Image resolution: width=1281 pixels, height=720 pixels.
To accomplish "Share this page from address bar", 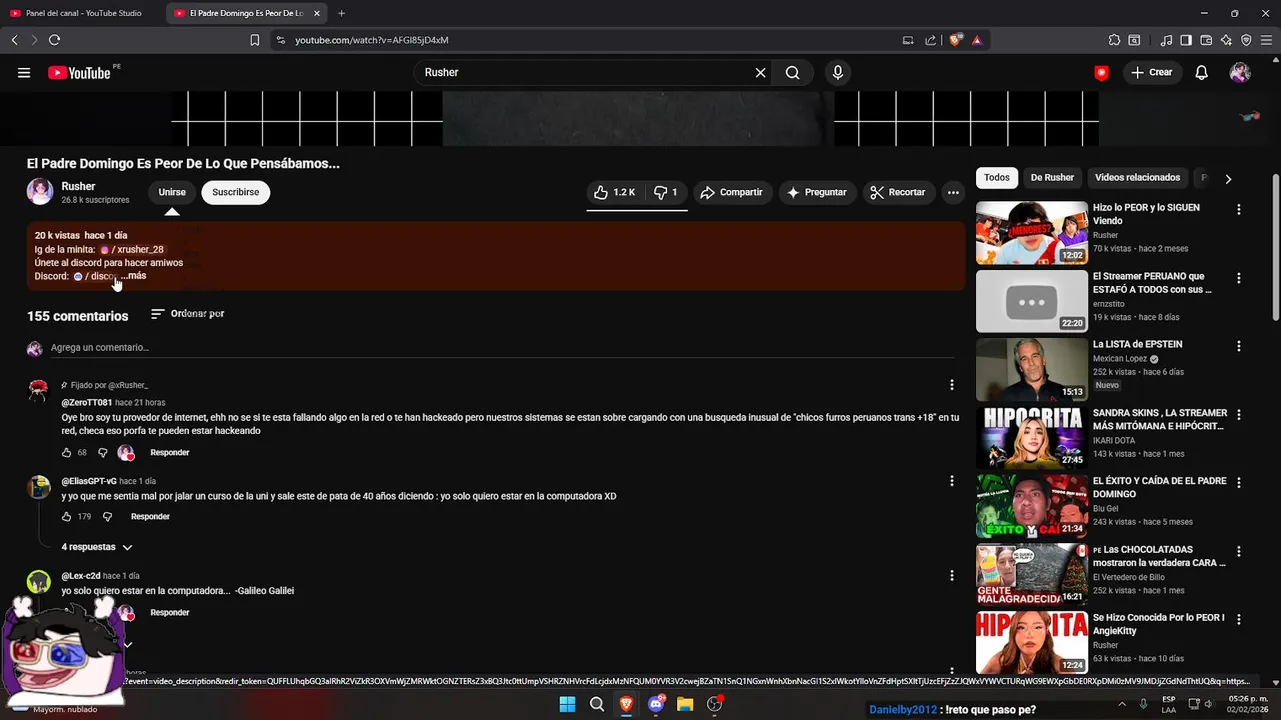I will (x=930, y=40).
